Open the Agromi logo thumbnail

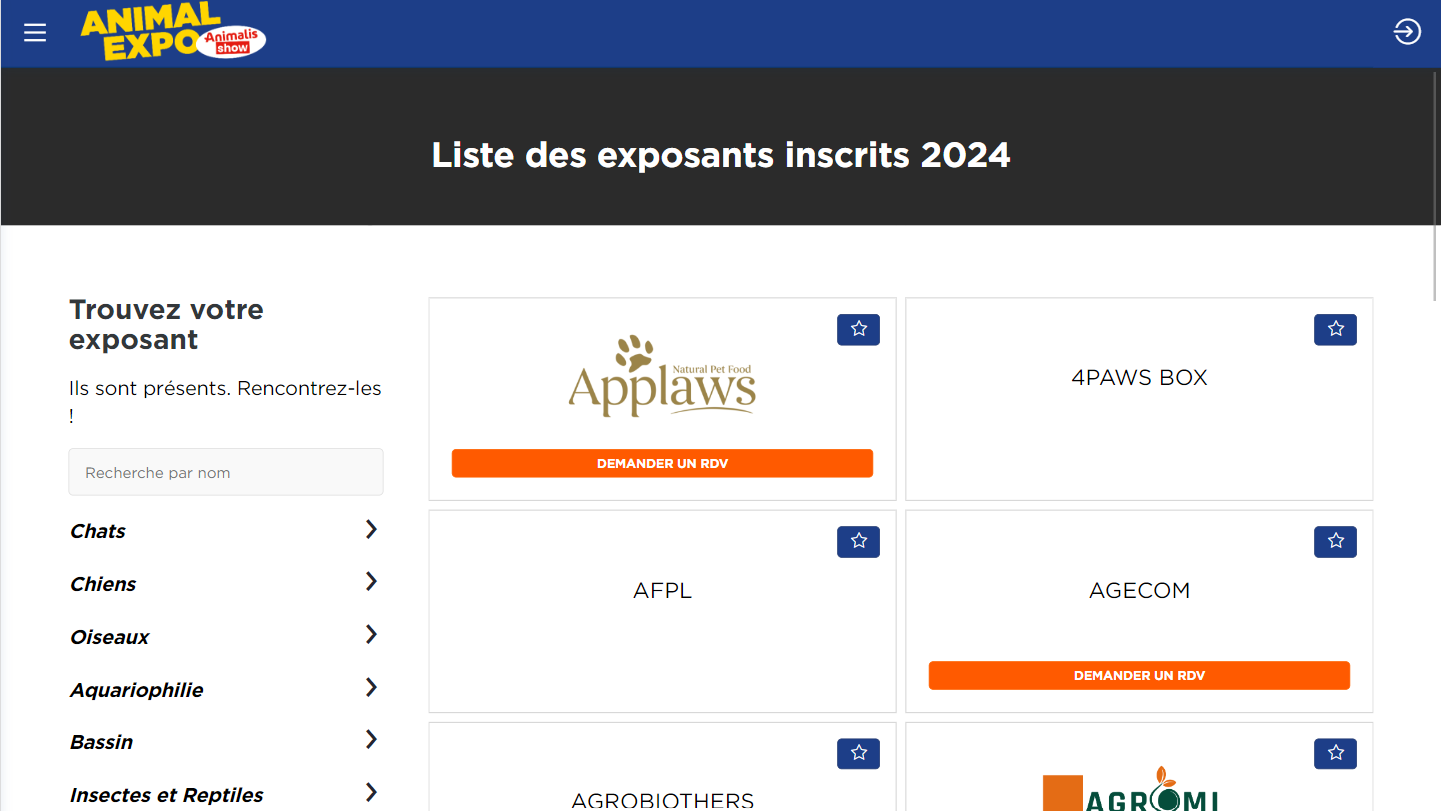pos(1131,788)
